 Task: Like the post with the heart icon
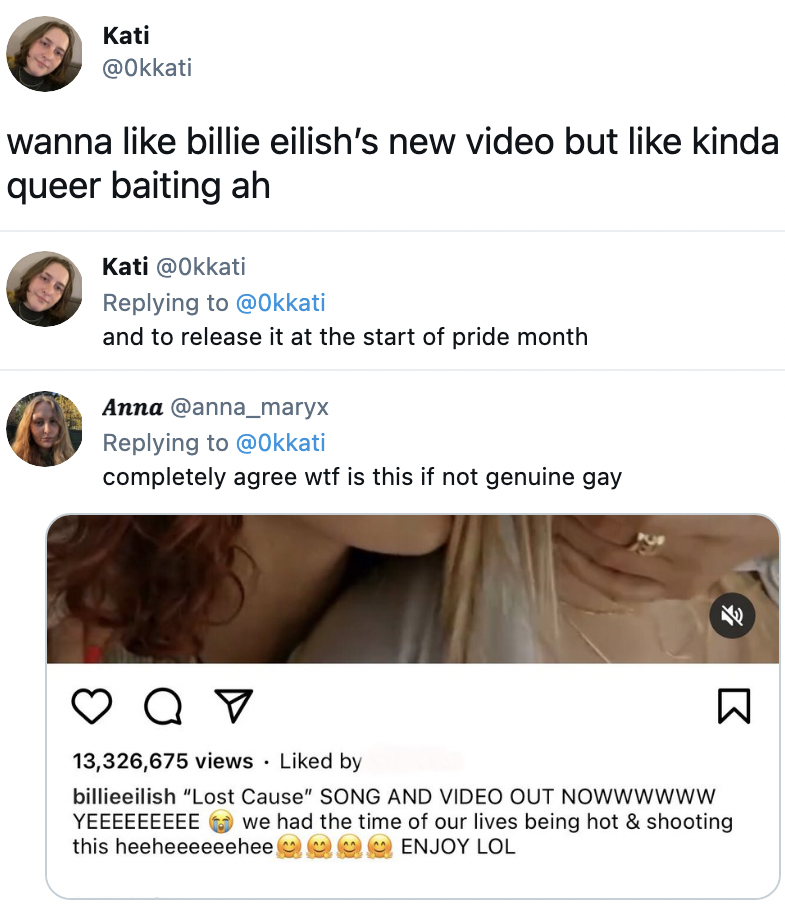pos(92,706)
